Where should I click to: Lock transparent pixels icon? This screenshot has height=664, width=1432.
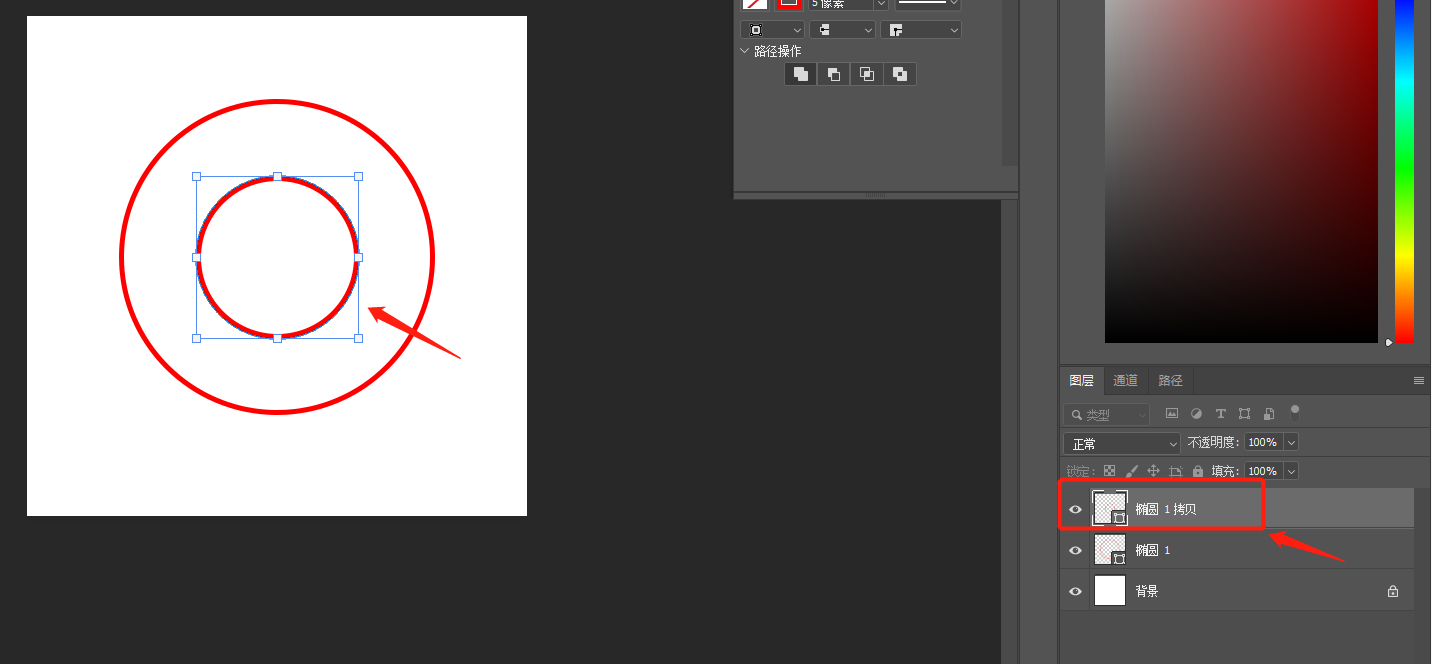1109,471
